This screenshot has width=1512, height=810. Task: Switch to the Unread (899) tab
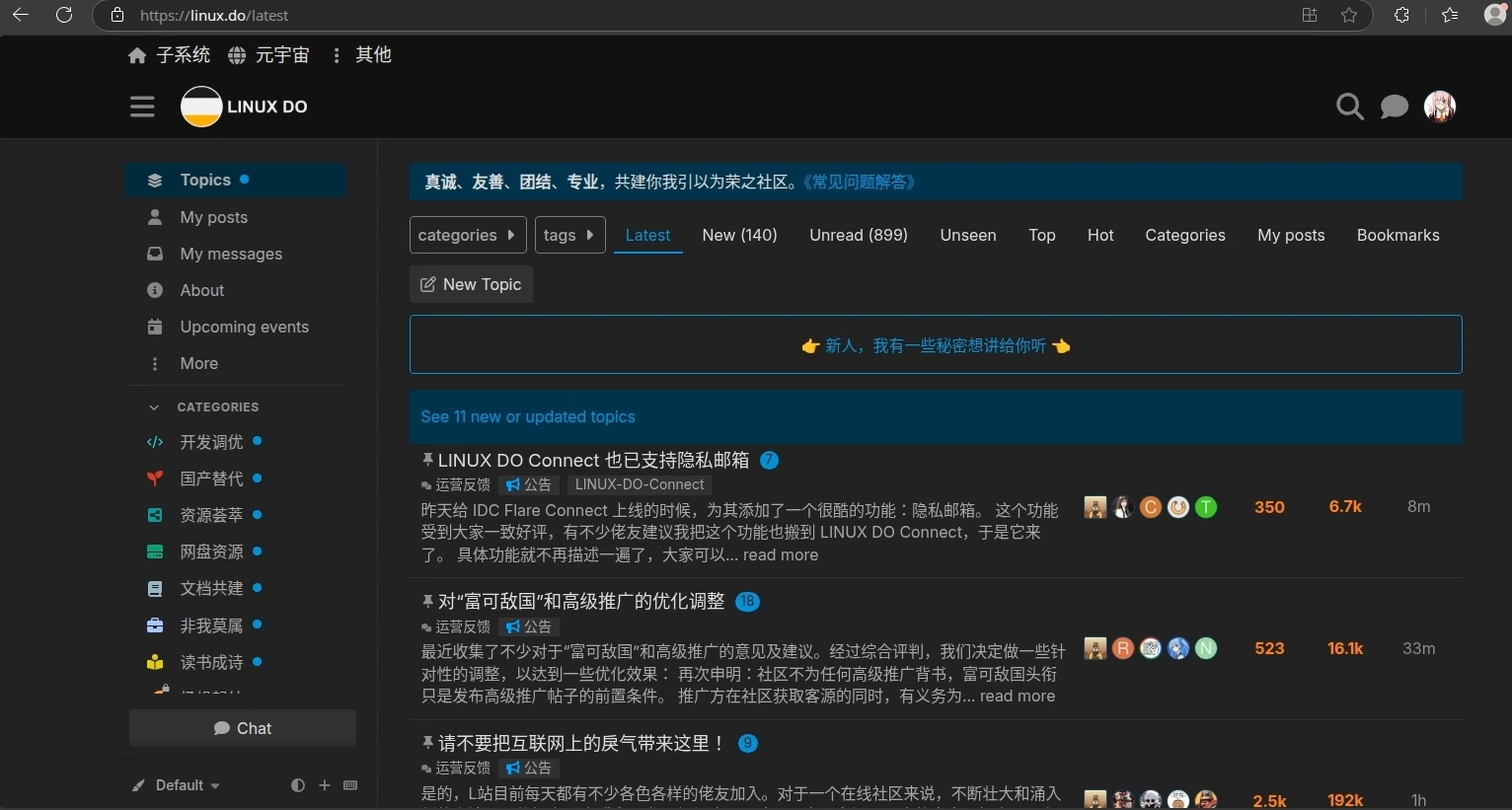pos(858,235)
